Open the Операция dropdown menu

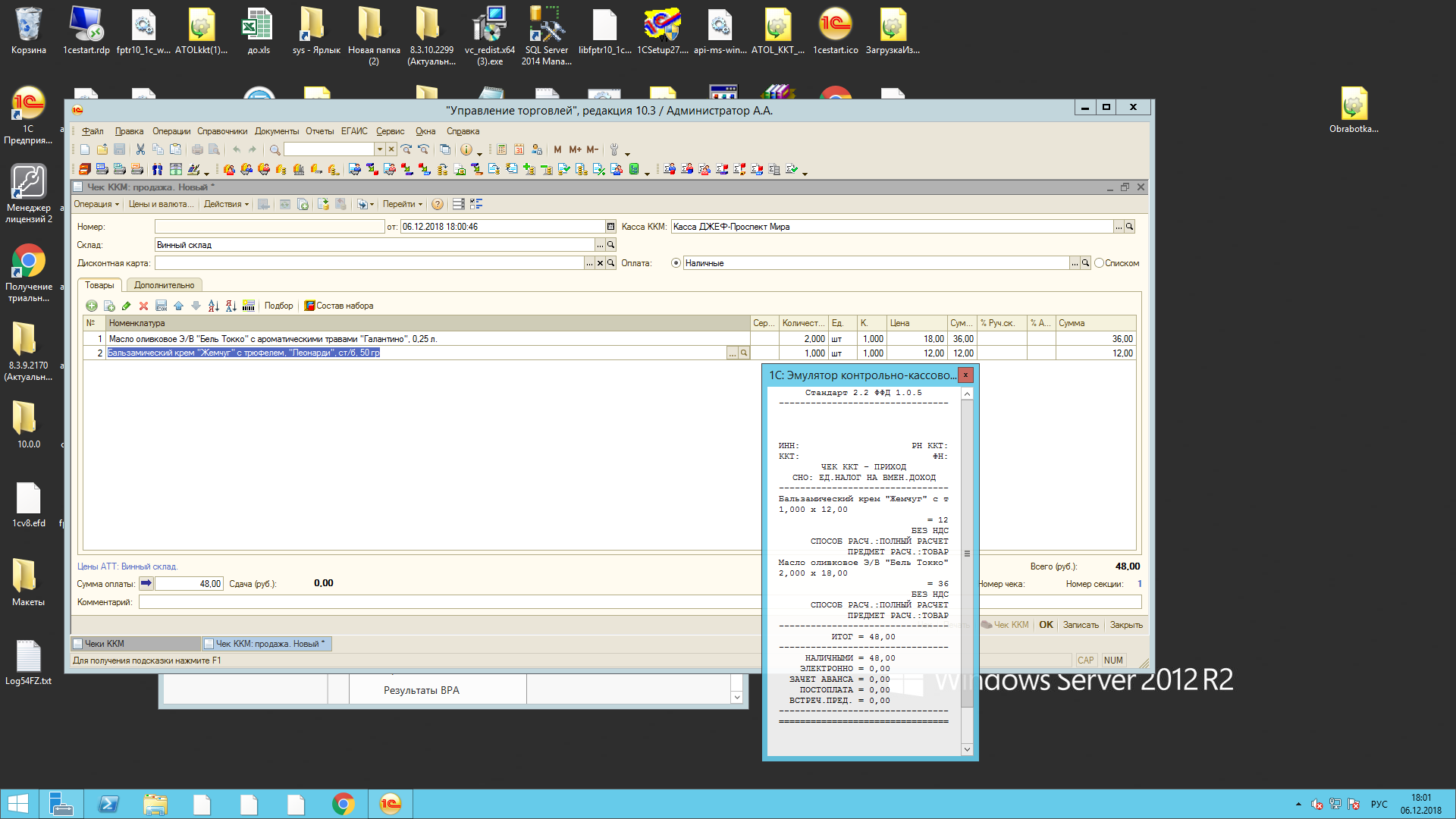point(96,204)
